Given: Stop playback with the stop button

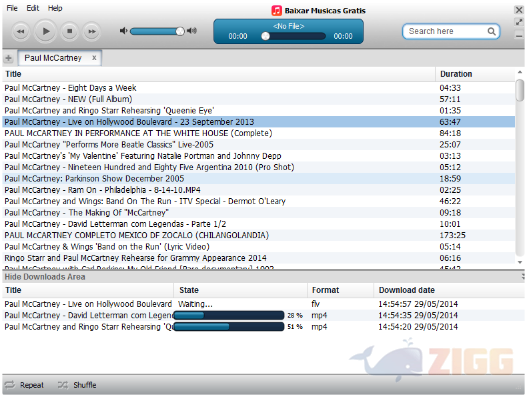Looking at the screenshot, I should 70,31.
